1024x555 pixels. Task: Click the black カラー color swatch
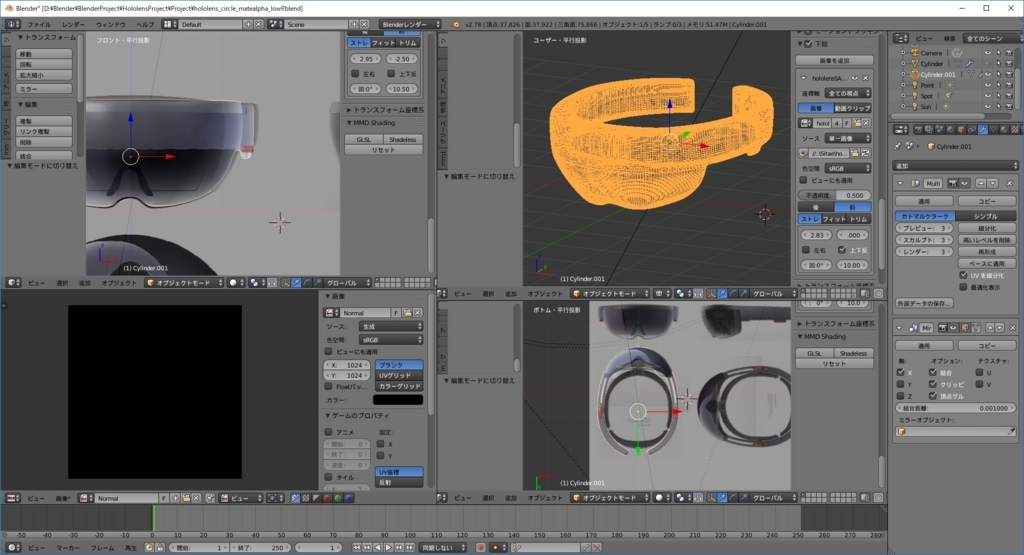(x=398, y=400)
